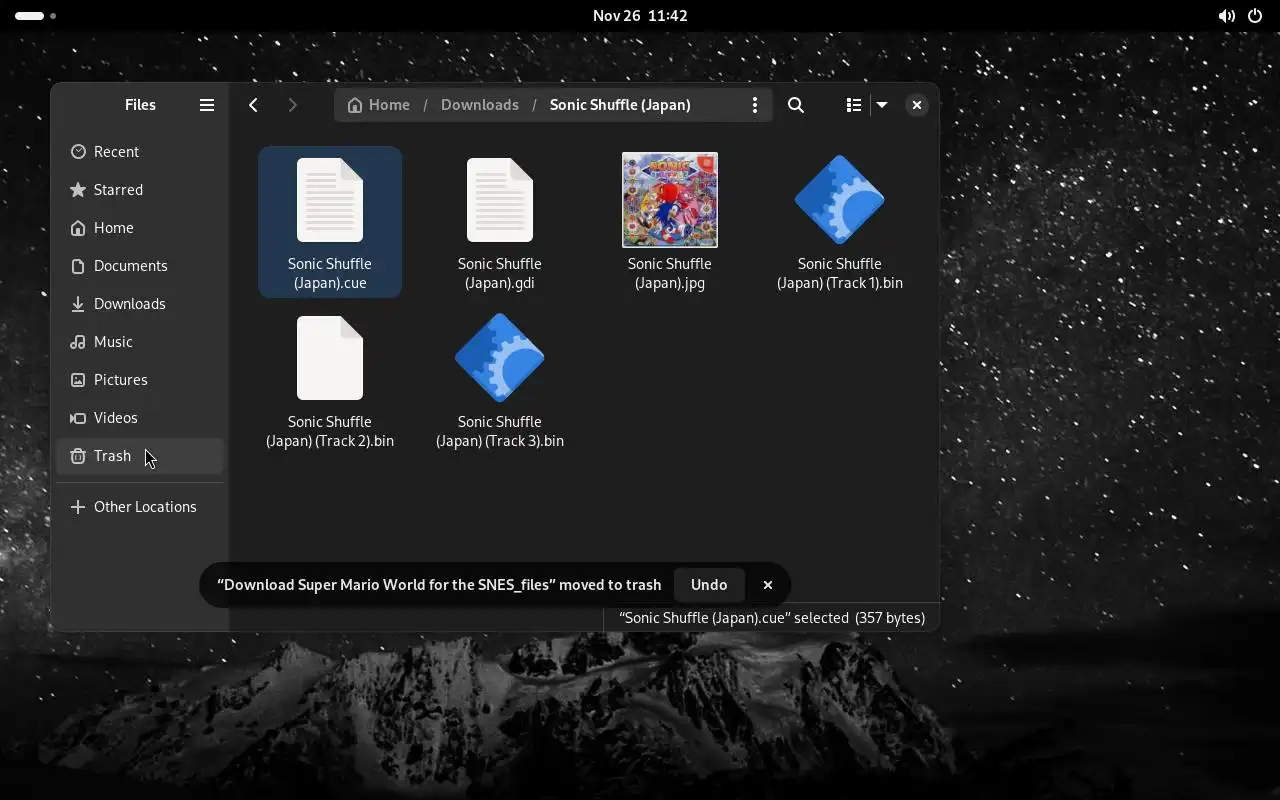Click the volume icon in the top bar
The width and height of the screenshot is (1280, 800).
point(1226,16)
